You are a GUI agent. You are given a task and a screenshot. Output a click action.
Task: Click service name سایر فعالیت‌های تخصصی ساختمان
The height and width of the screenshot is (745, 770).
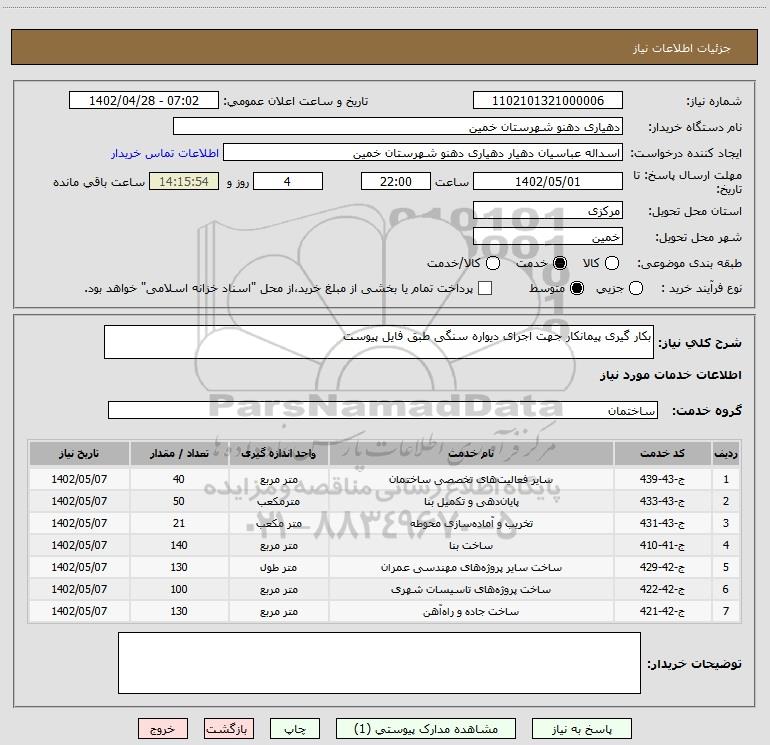471,479
